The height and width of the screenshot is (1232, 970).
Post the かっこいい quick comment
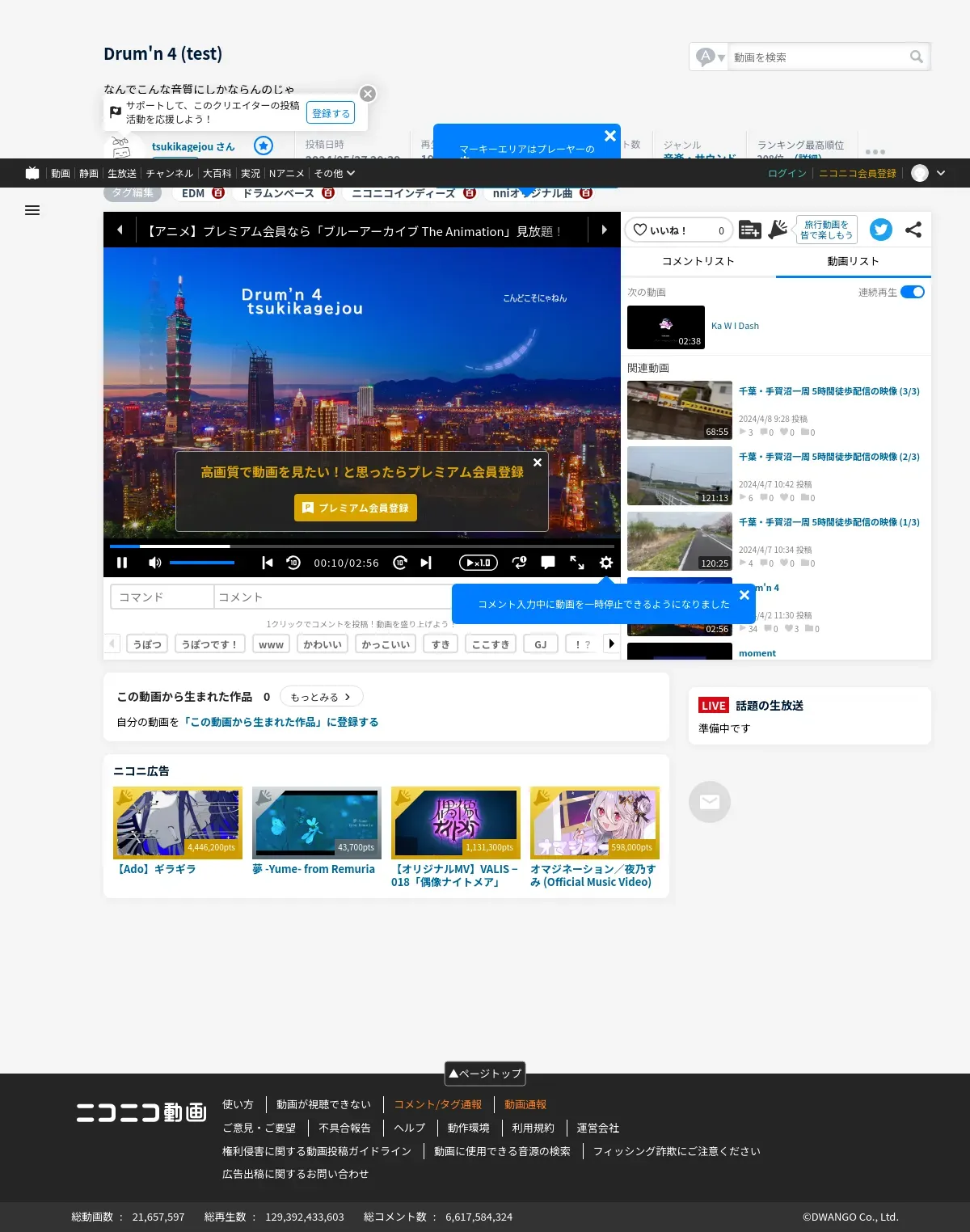coord(386,644)
